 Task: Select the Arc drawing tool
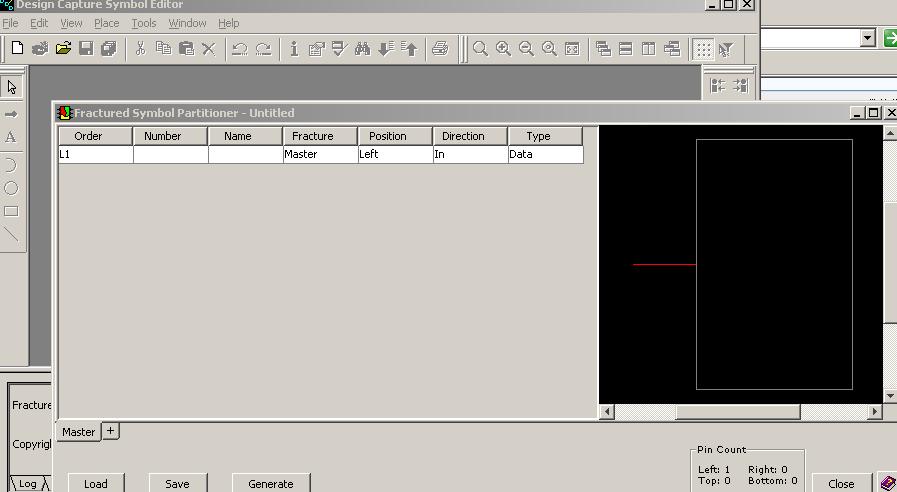click(x=11, y=165)
